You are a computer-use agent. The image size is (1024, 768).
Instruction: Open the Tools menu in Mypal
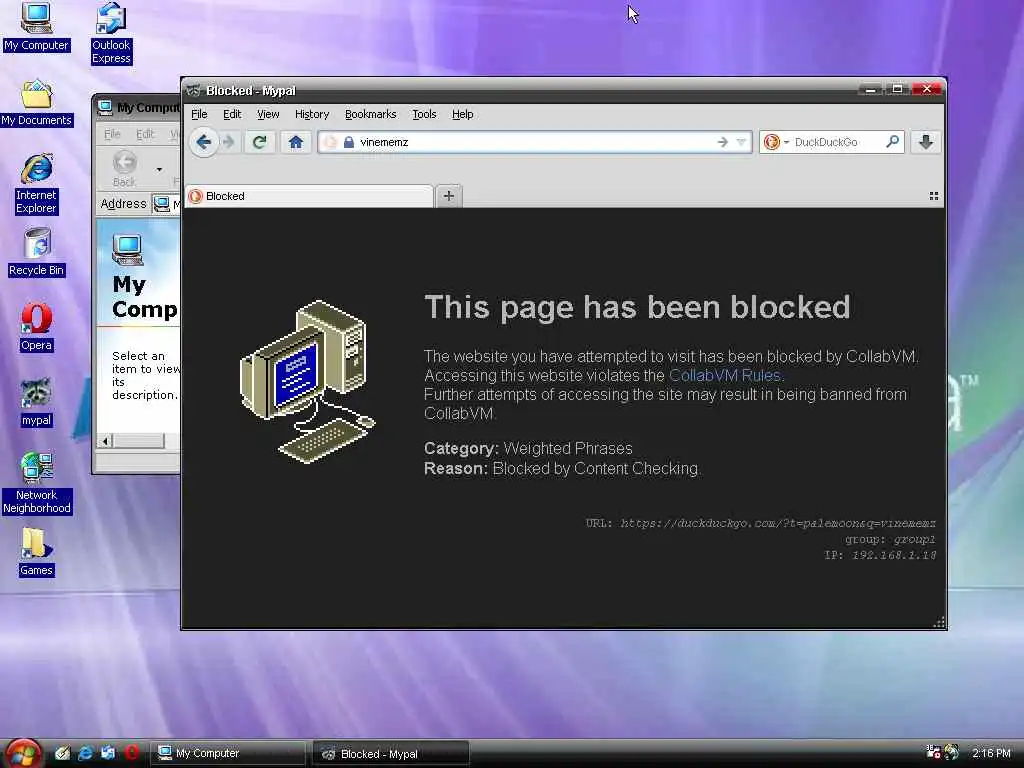[x=424, y=114]
